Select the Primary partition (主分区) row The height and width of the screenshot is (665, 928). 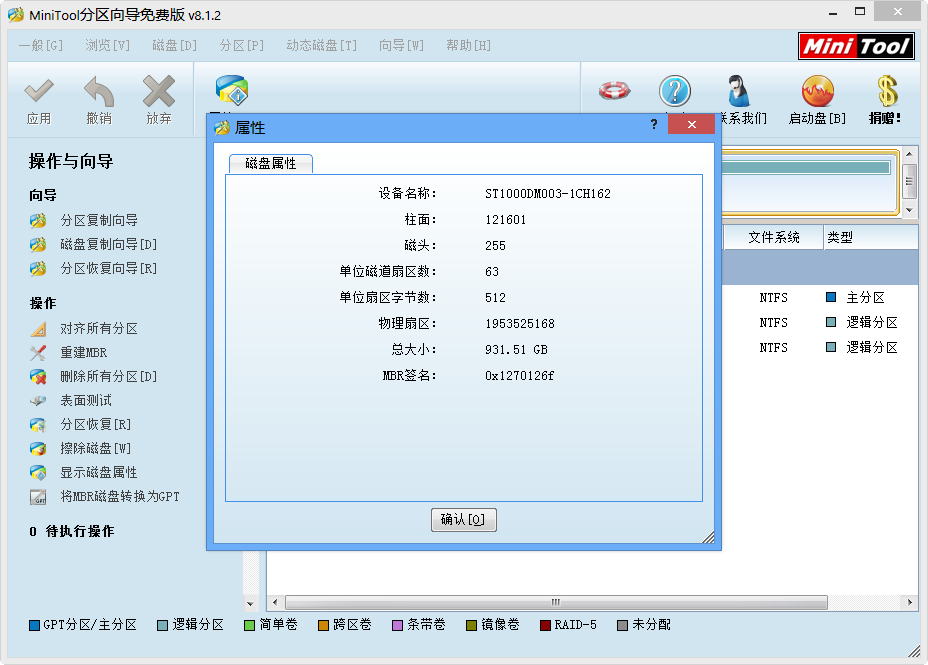(x=820, y=298)
